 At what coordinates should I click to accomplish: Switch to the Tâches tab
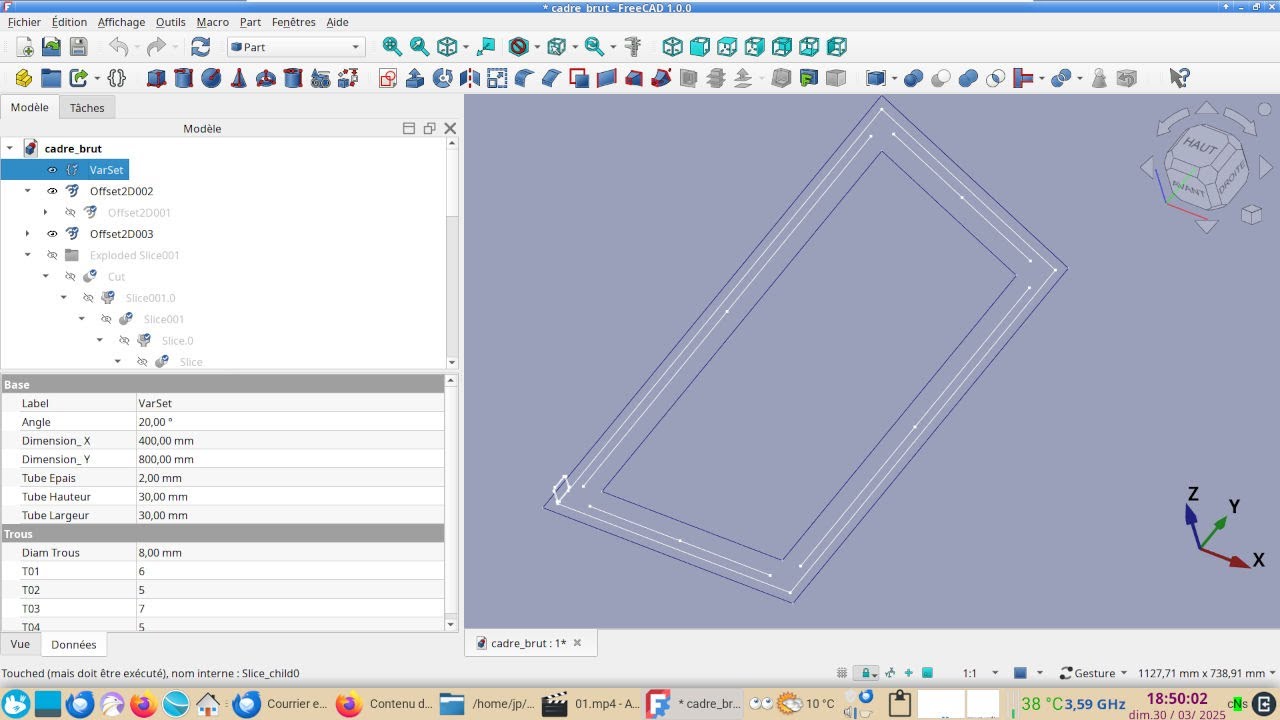(87, 108)
